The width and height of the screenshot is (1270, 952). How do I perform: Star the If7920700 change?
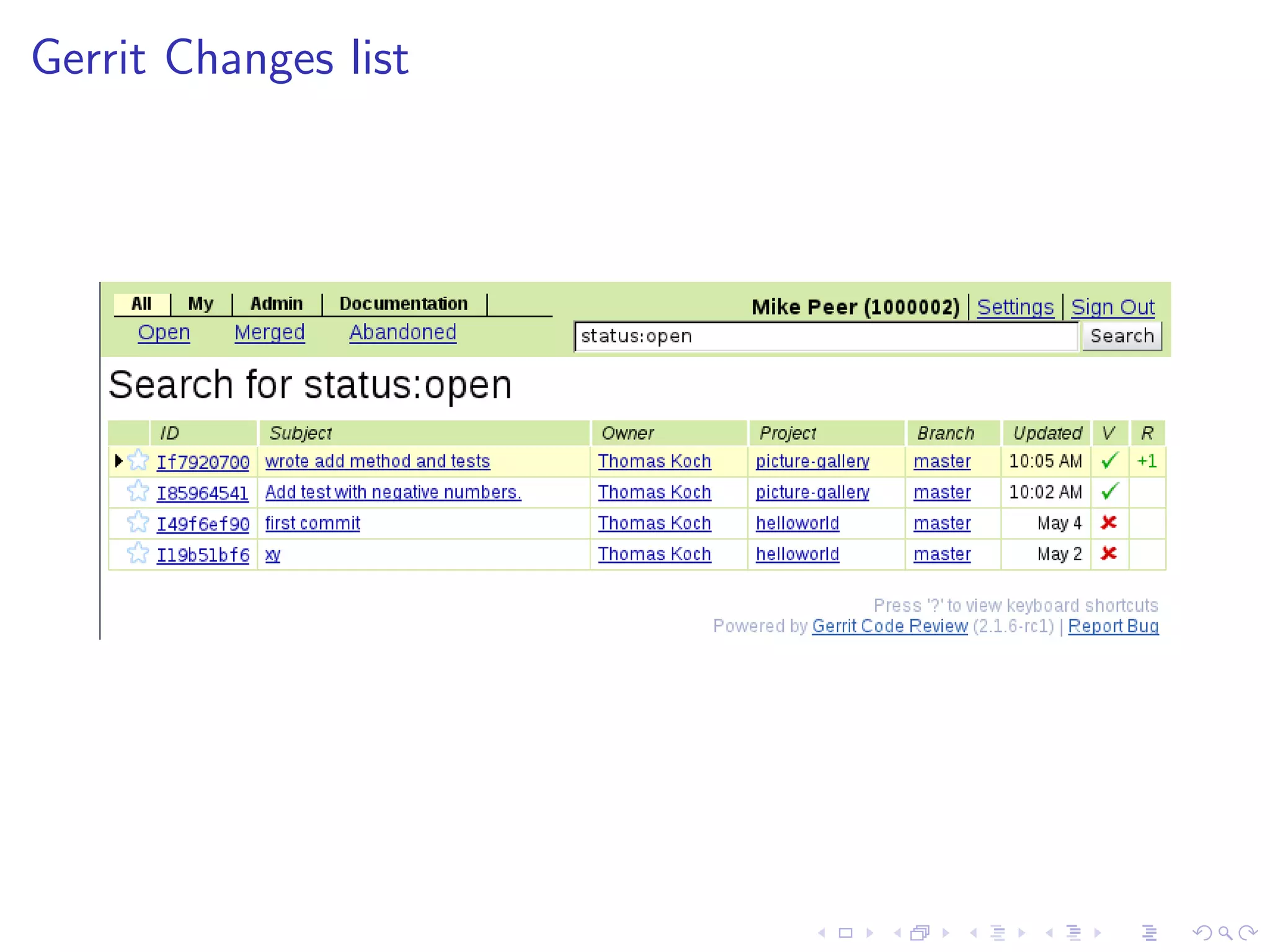pyautogui.click(x=138, y=461)
